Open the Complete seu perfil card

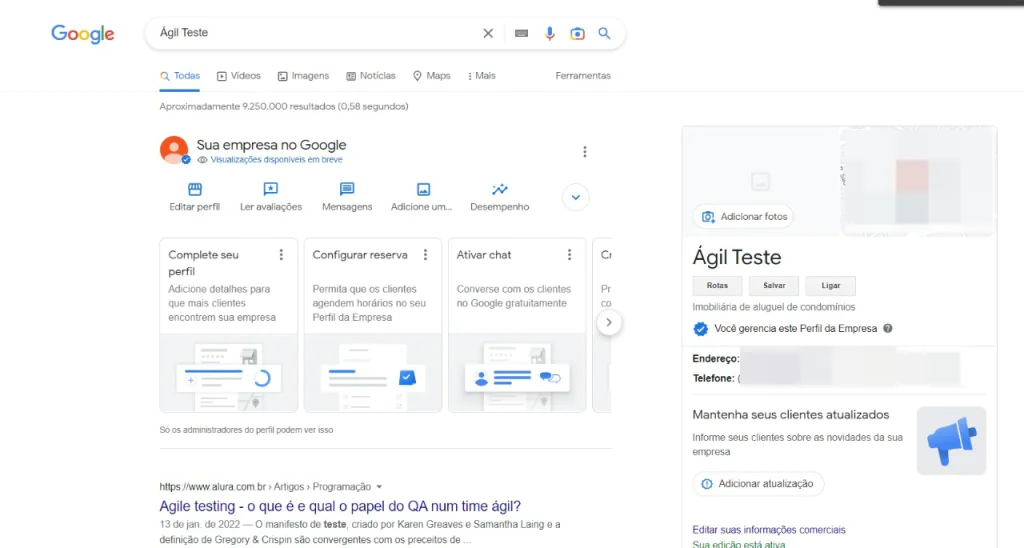pos(229,325)
